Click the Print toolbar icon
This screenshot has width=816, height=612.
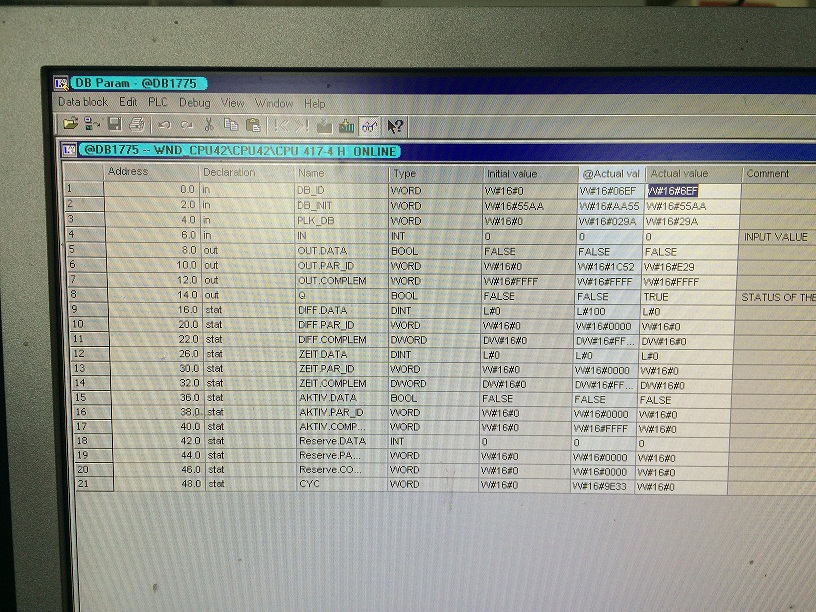(x=137, y=124)
